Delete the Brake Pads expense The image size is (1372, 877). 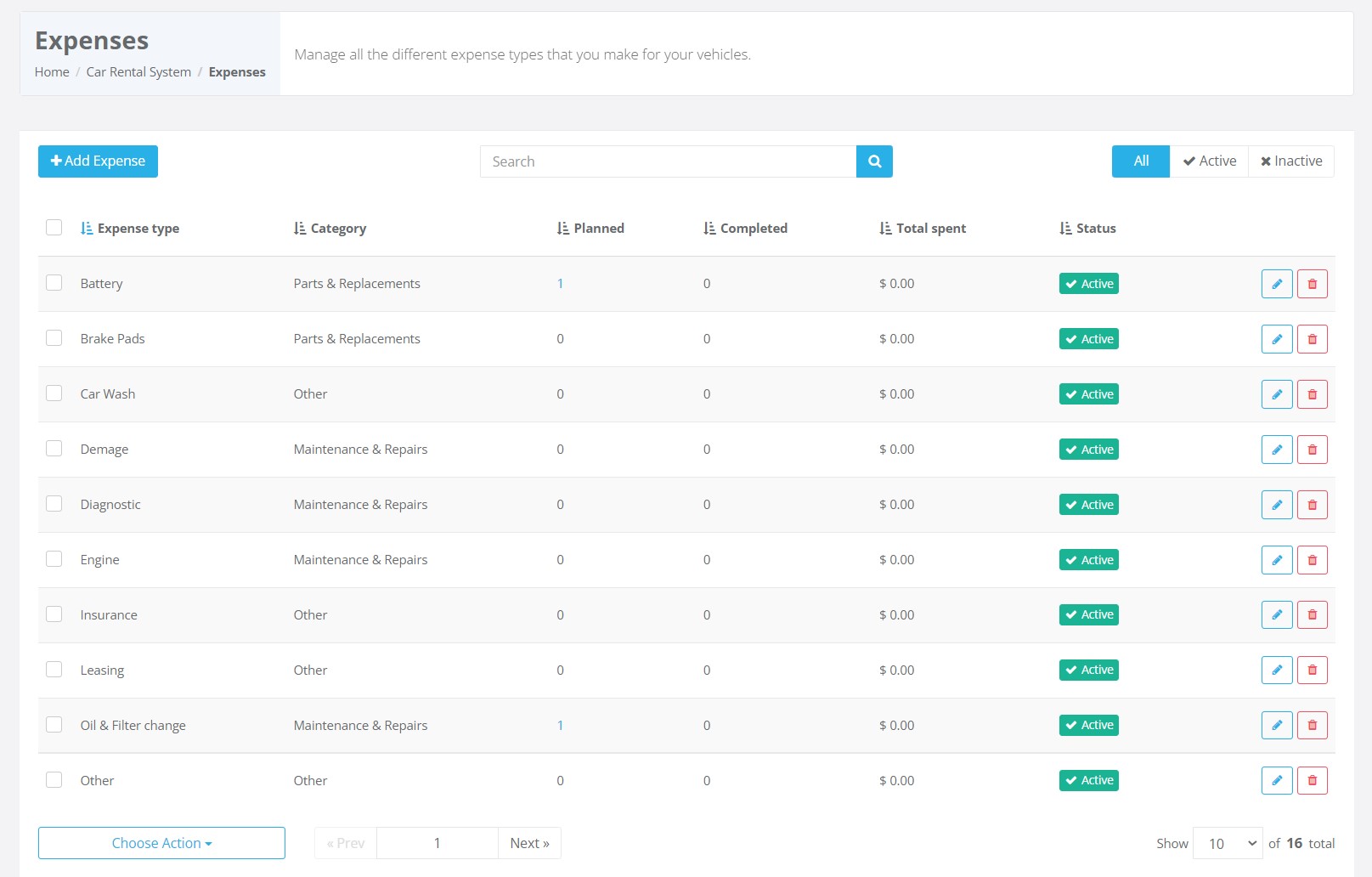point(1313,339)
